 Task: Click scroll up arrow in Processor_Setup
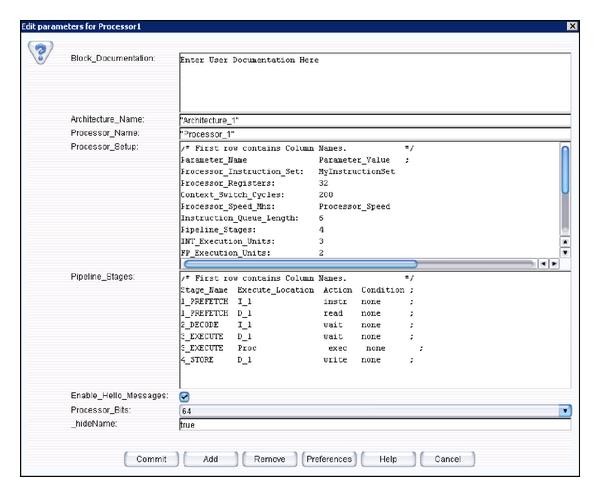coord(565,241)
